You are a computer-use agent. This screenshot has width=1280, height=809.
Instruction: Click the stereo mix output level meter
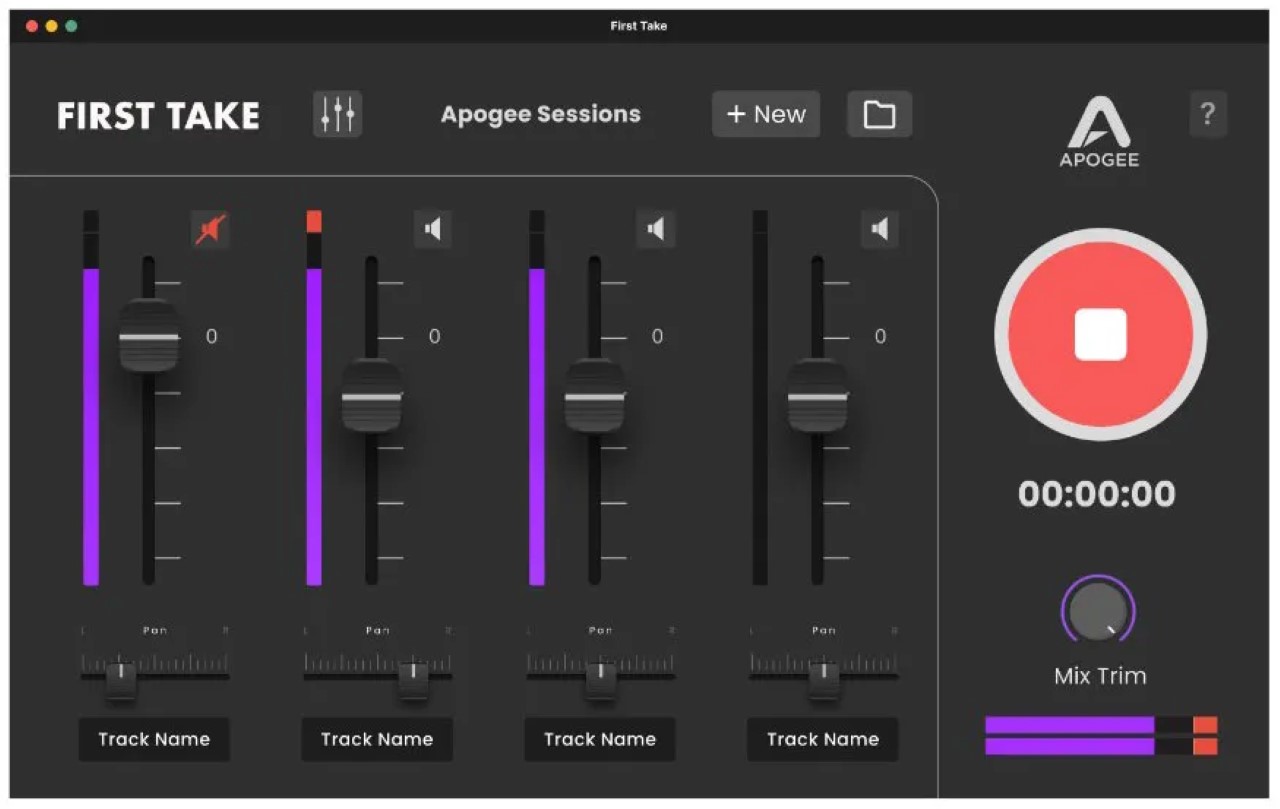[x=1101, y=735]
